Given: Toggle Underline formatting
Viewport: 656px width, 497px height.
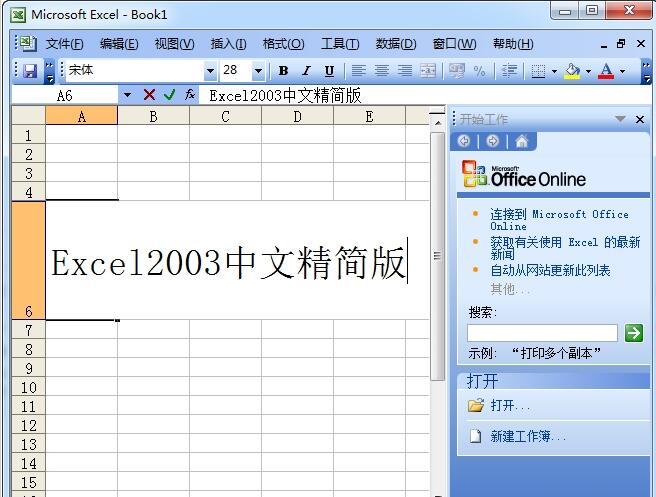Looking at the screenshot, I should click(x=330, y=71).
